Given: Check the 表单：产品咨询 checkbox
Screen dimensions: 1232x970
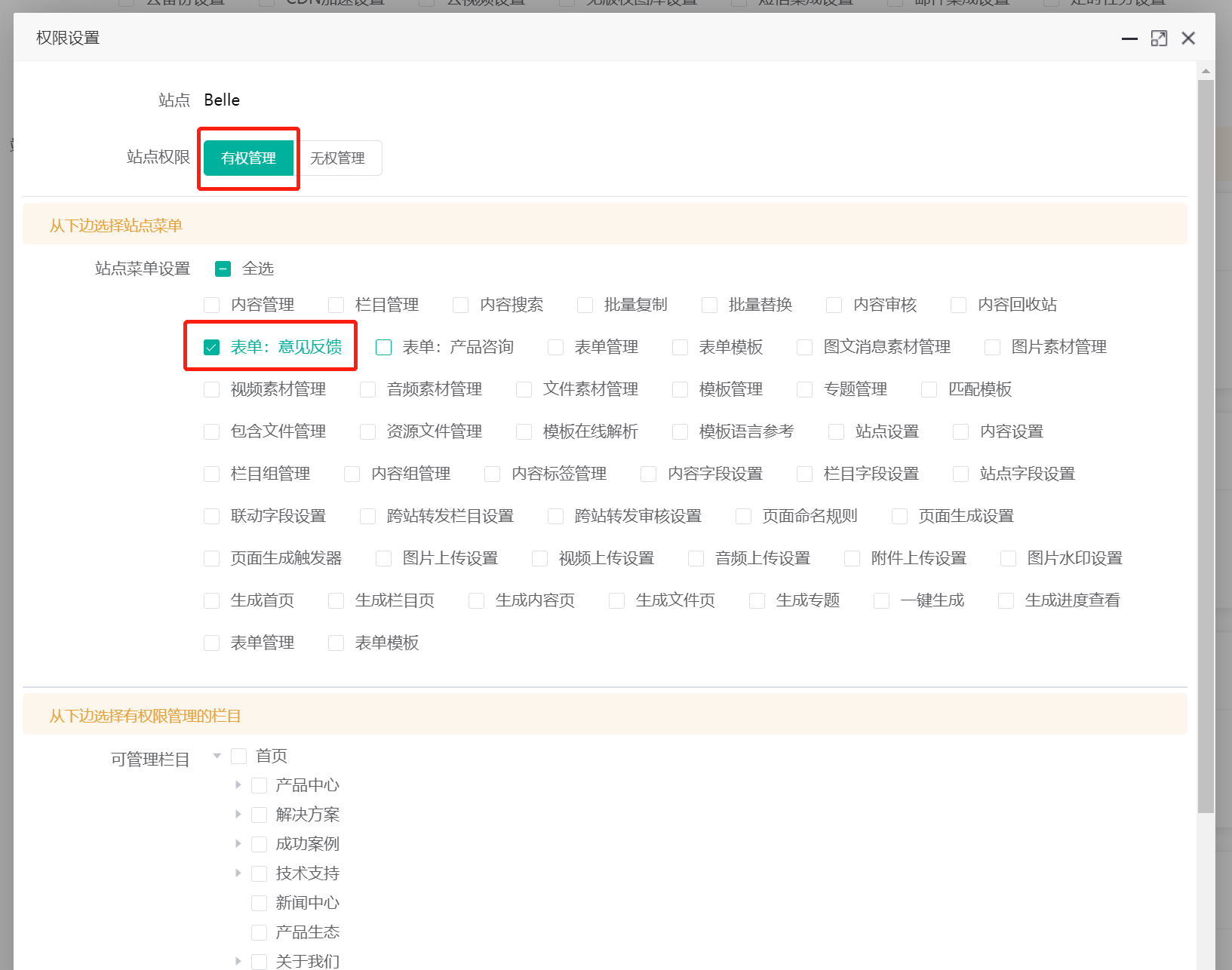Looking at the screenshot, I should click(384, 348).
